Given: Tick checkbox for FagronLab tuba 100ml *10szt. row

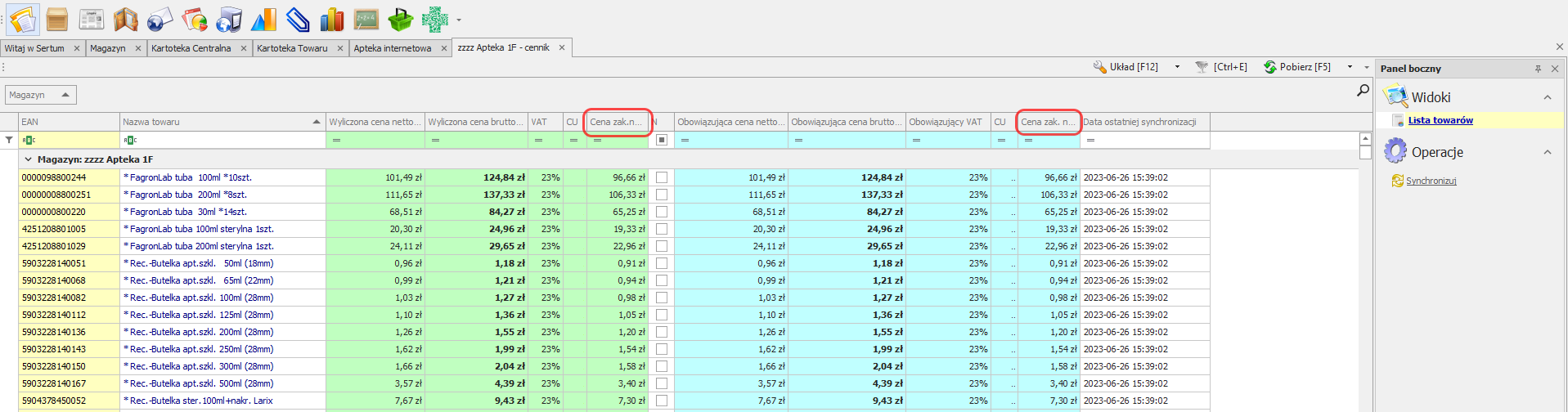Looking at the screenshot, I should pyautogui.click(x=661, y=177).
